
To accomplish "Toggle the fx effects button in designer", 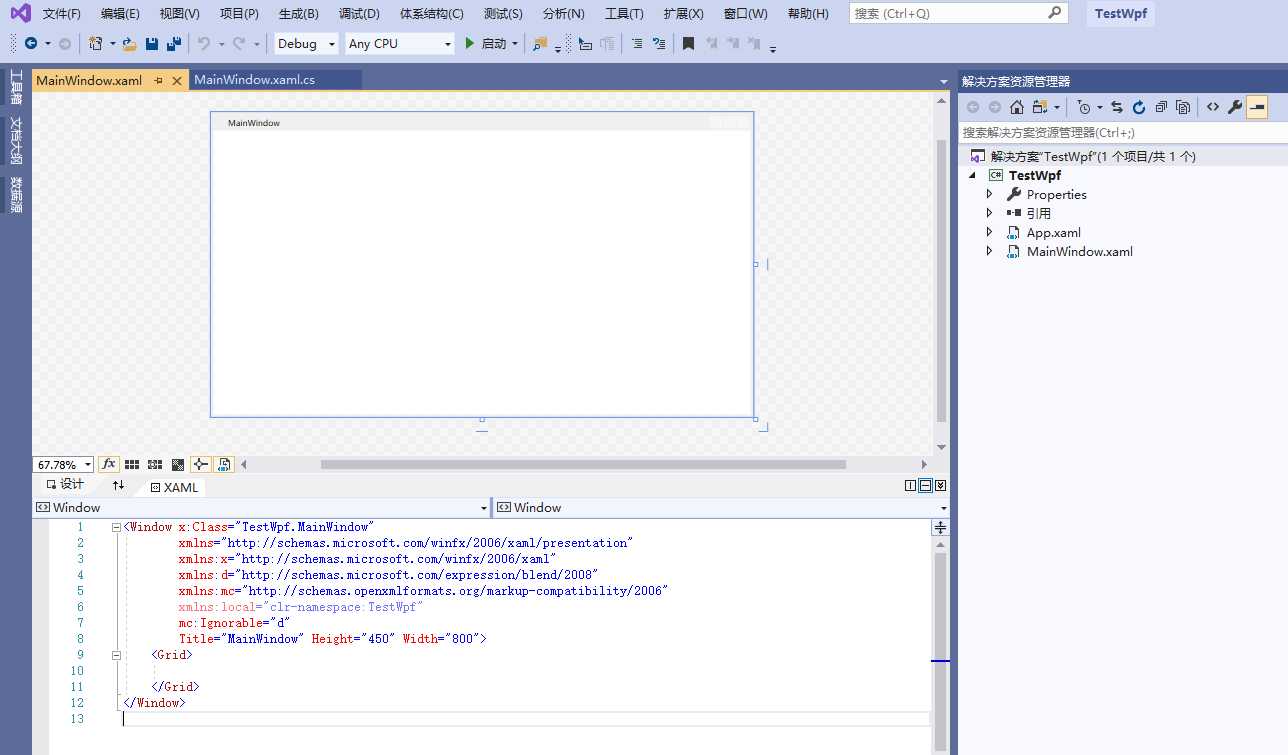I will (109, 464).
